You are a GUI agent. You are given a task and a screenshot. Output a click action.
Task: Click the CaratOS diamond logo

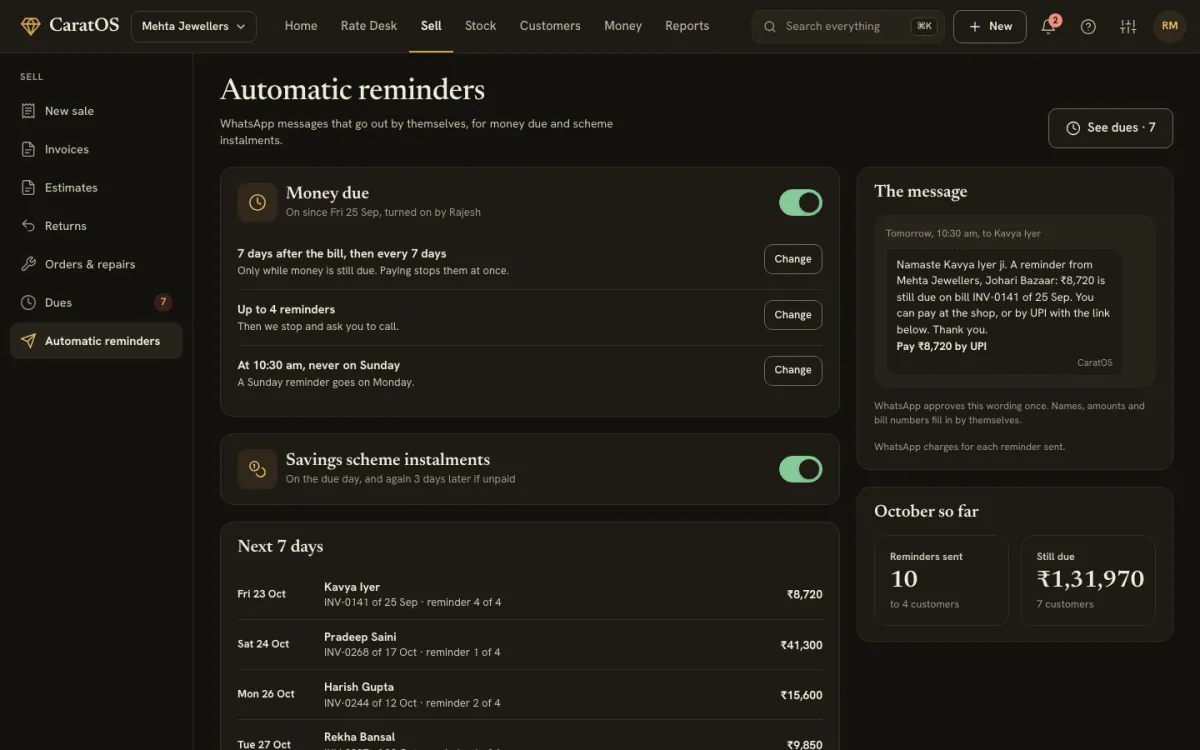pos(31,26)
